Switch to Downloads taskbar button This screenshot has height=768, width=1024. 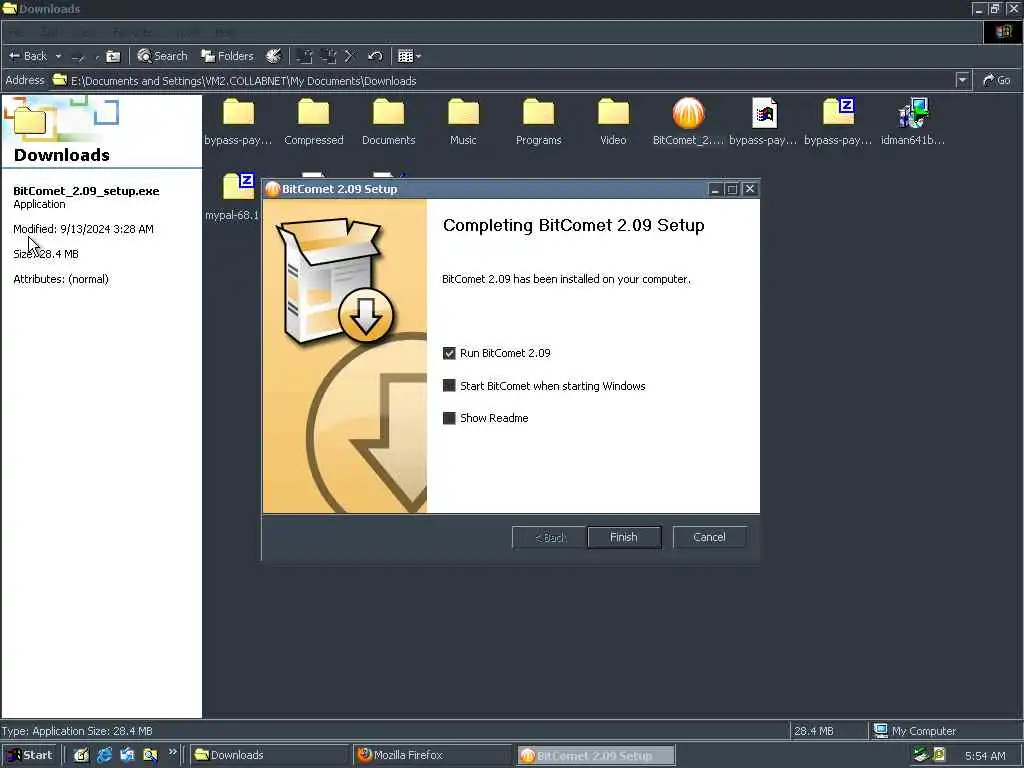[x=269, y=755]
